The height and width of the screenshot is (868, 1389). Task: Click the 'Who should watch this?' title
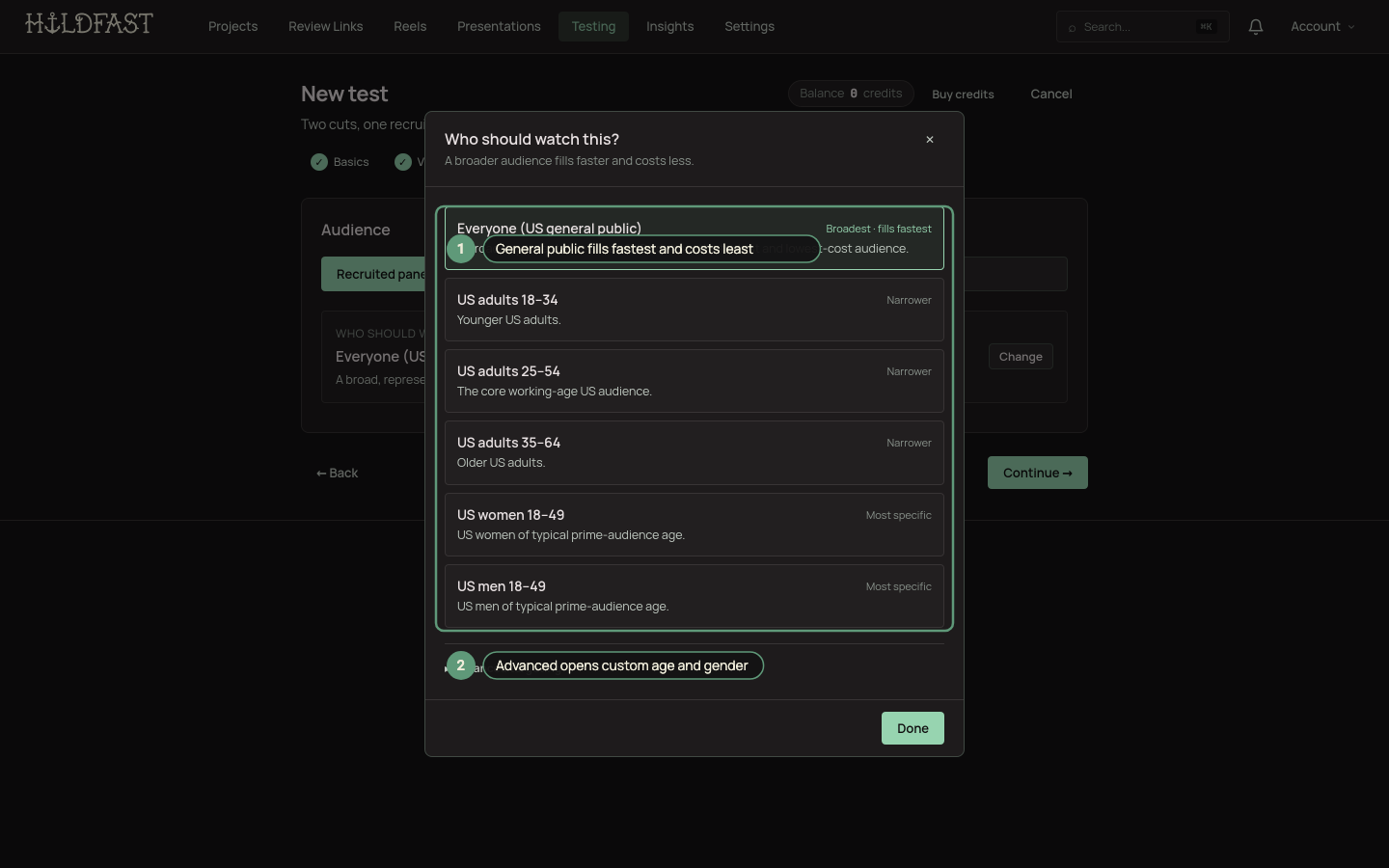click(532, 140)
